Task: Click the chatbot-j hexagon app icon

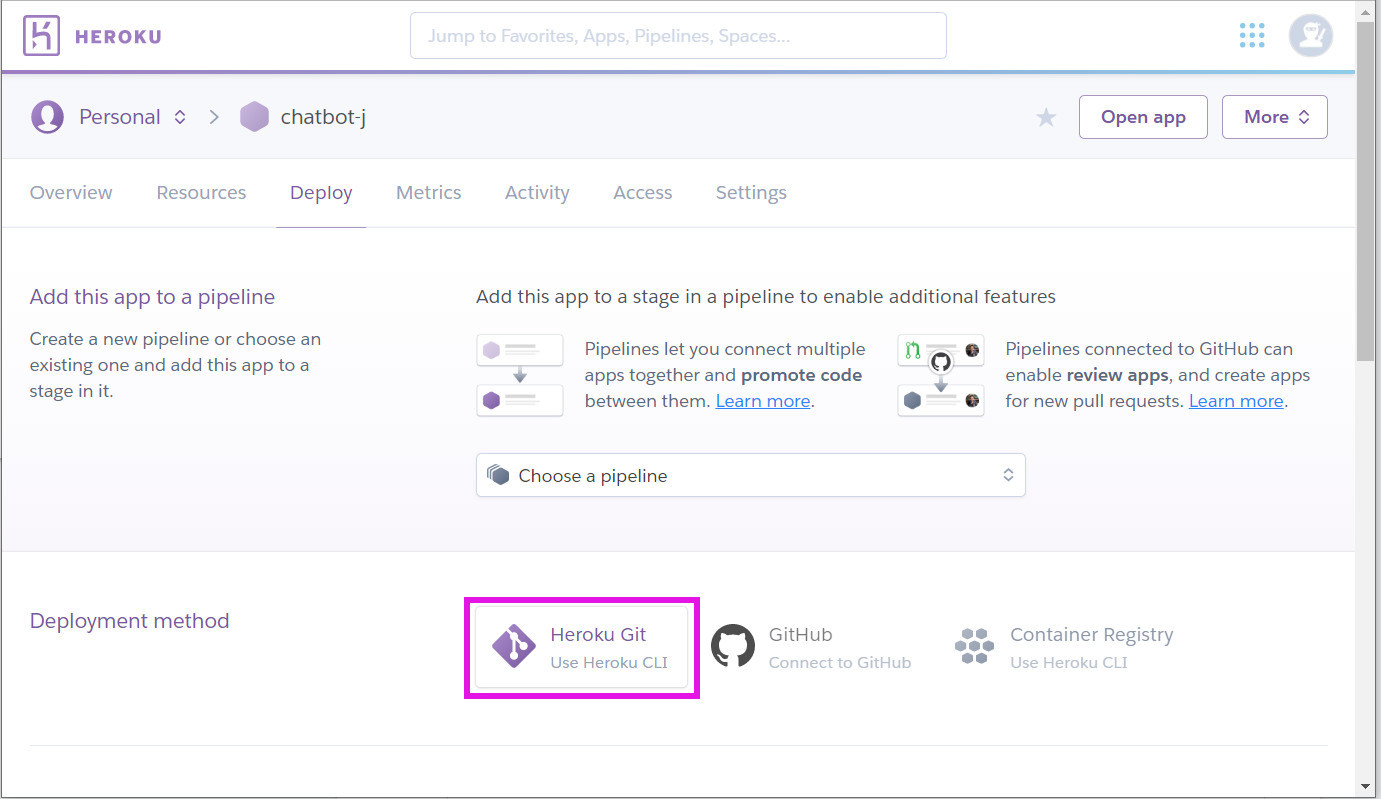Action: [254, 117]
